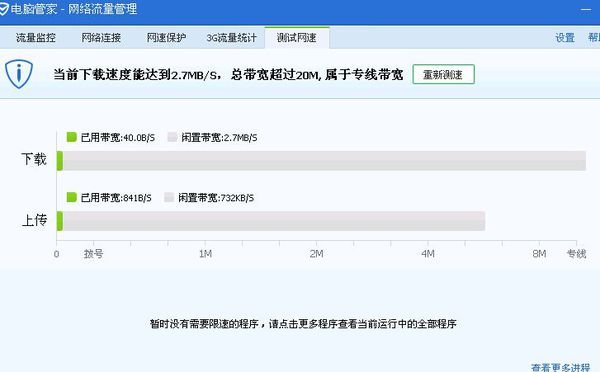Screen dimensions: 600x372
Task: Open 设置 link in top right
Action: point(565,38)
